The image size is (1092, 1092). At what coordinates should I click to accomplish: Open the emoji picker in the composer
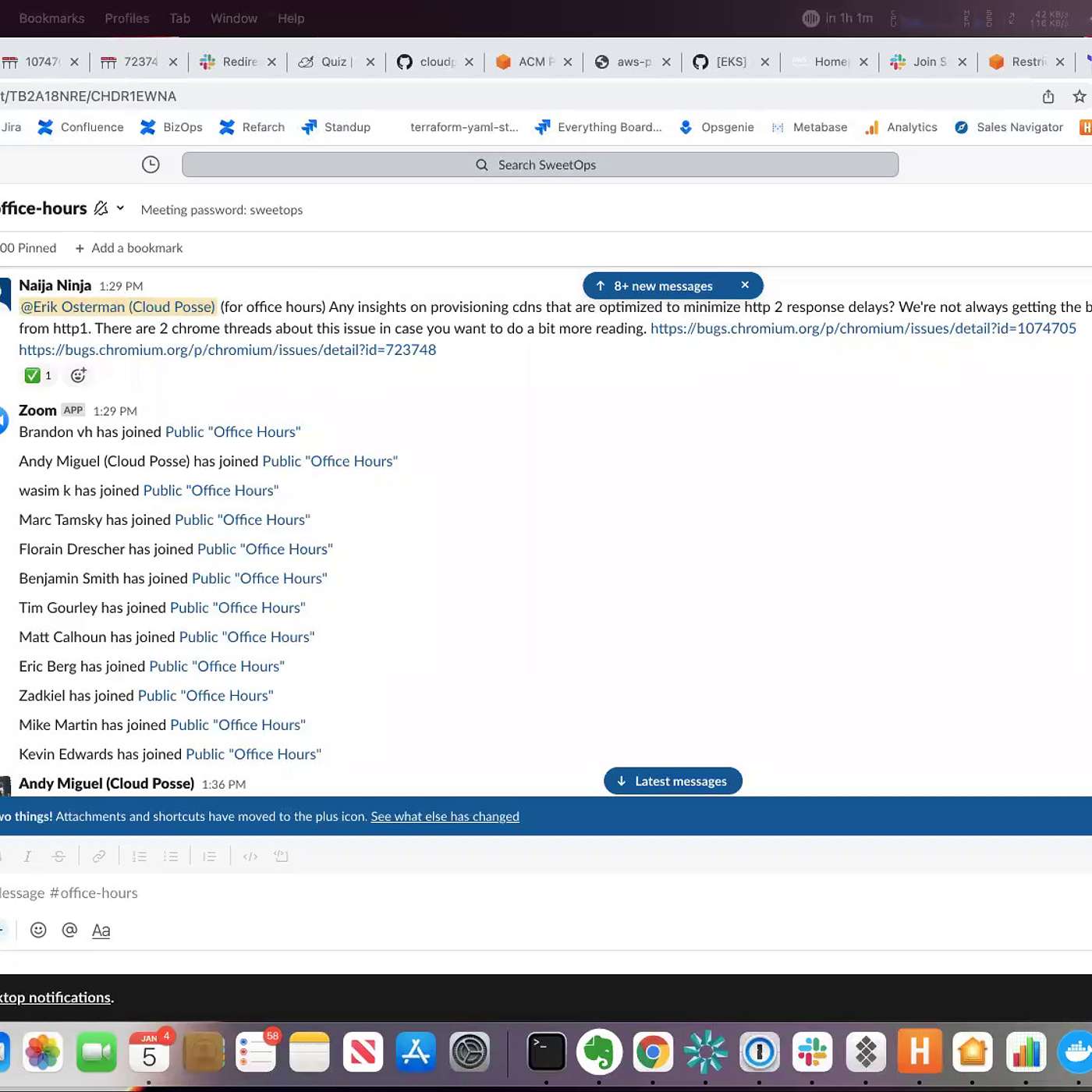pyautogui.click(x=38, y=930)
